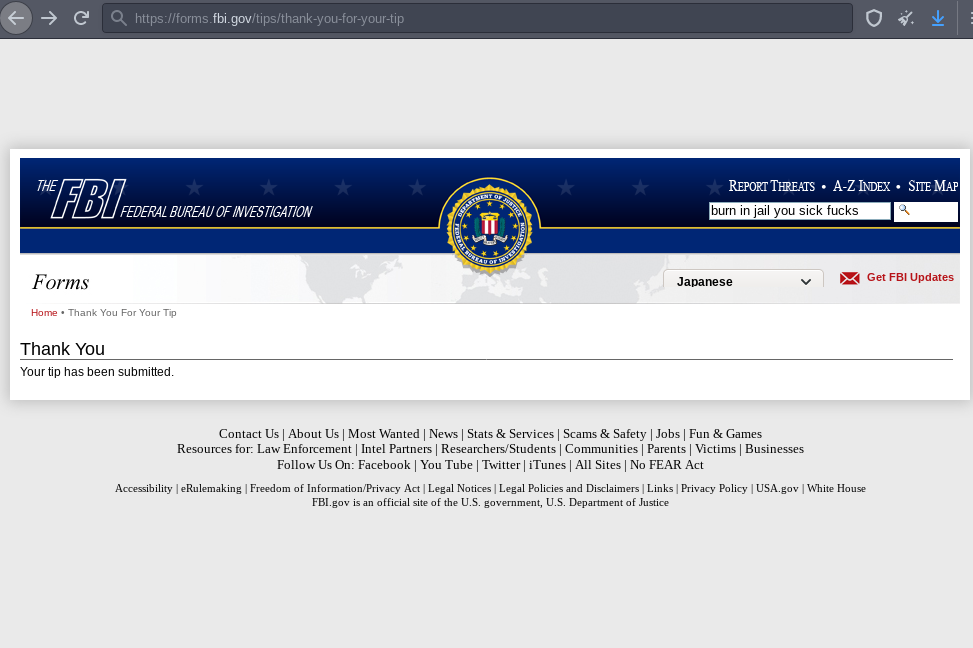
Task: Click the Department of Justice FBI seal
Action: click(x=490, y=226)
